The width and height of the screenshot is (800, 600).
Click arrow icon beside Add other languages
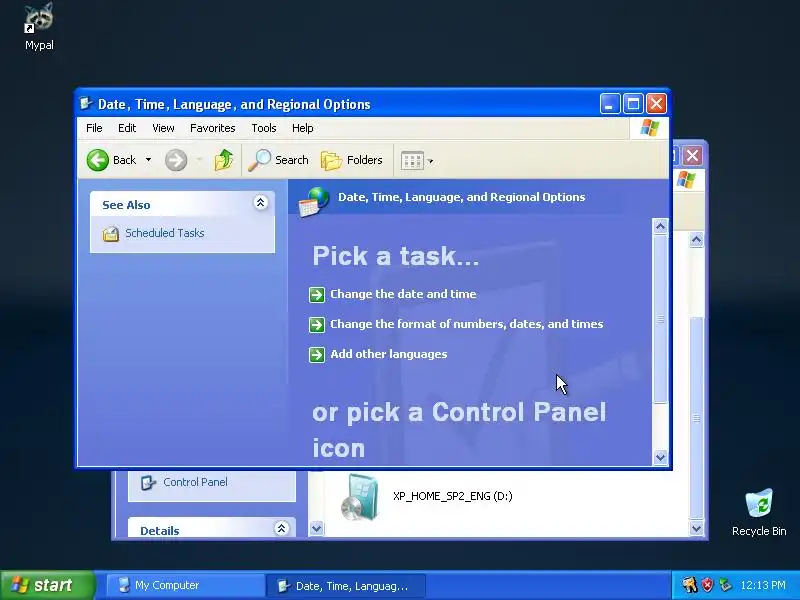pyautogui.click(x=317, y=355)
